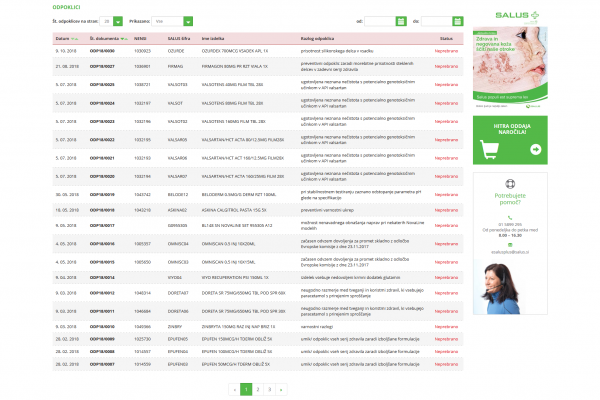This screenshot has height=400, width=600.
Task: Sort table by Št. dokumenta arrows
Action: click(124, 39)
